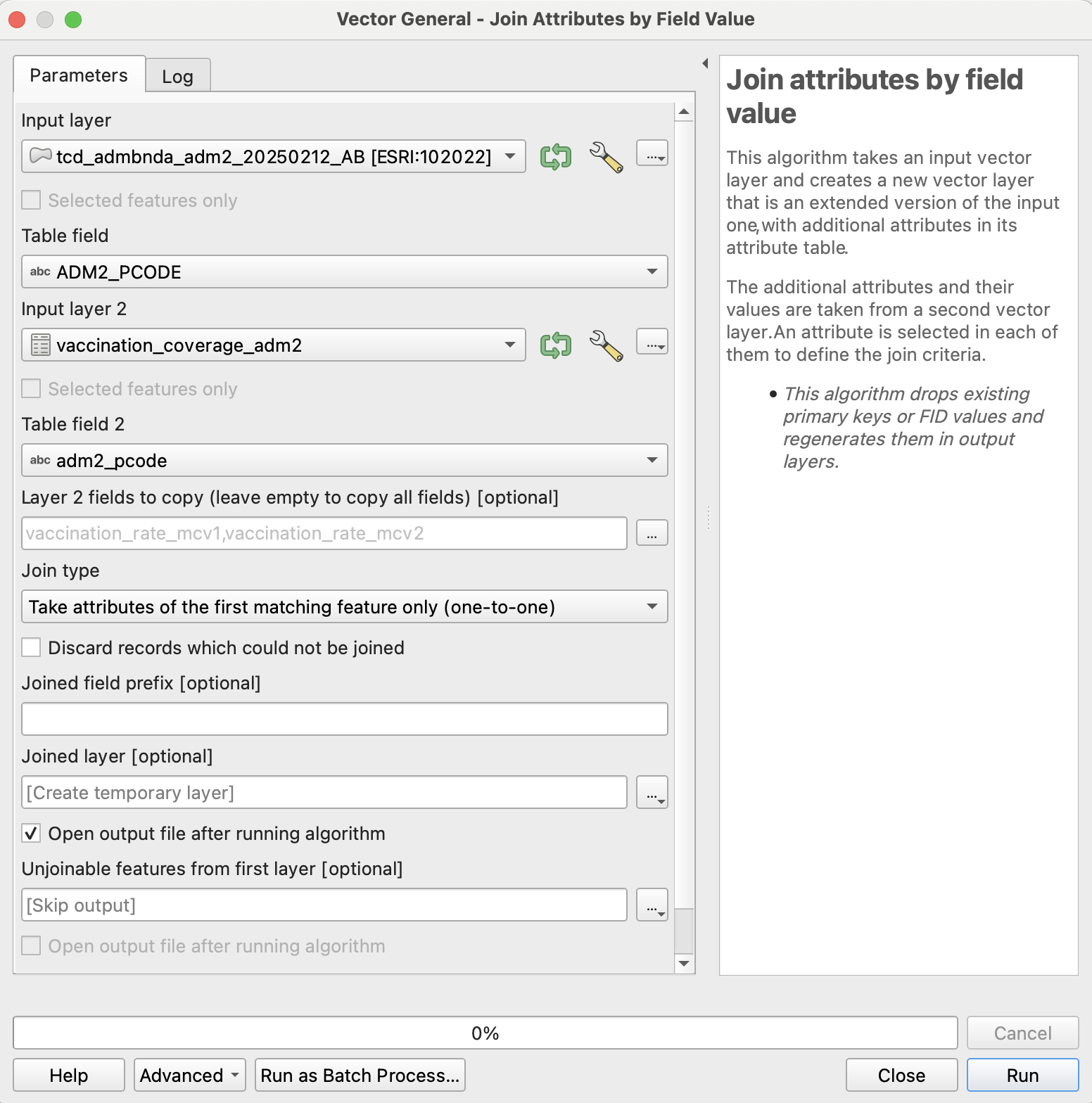Click Joined layer output ellipsis button
This screenshot has width=1092, height=1103.
(x=652, y=793)
